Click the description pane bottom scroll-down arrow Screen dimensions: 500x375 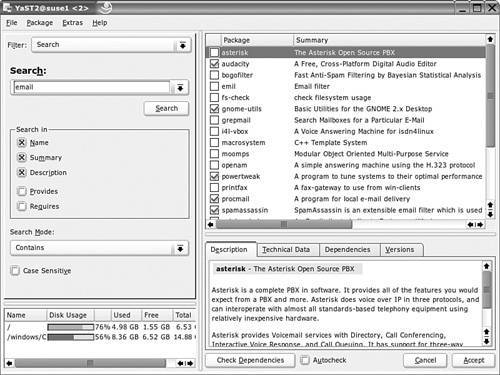[x=487, y=341]
